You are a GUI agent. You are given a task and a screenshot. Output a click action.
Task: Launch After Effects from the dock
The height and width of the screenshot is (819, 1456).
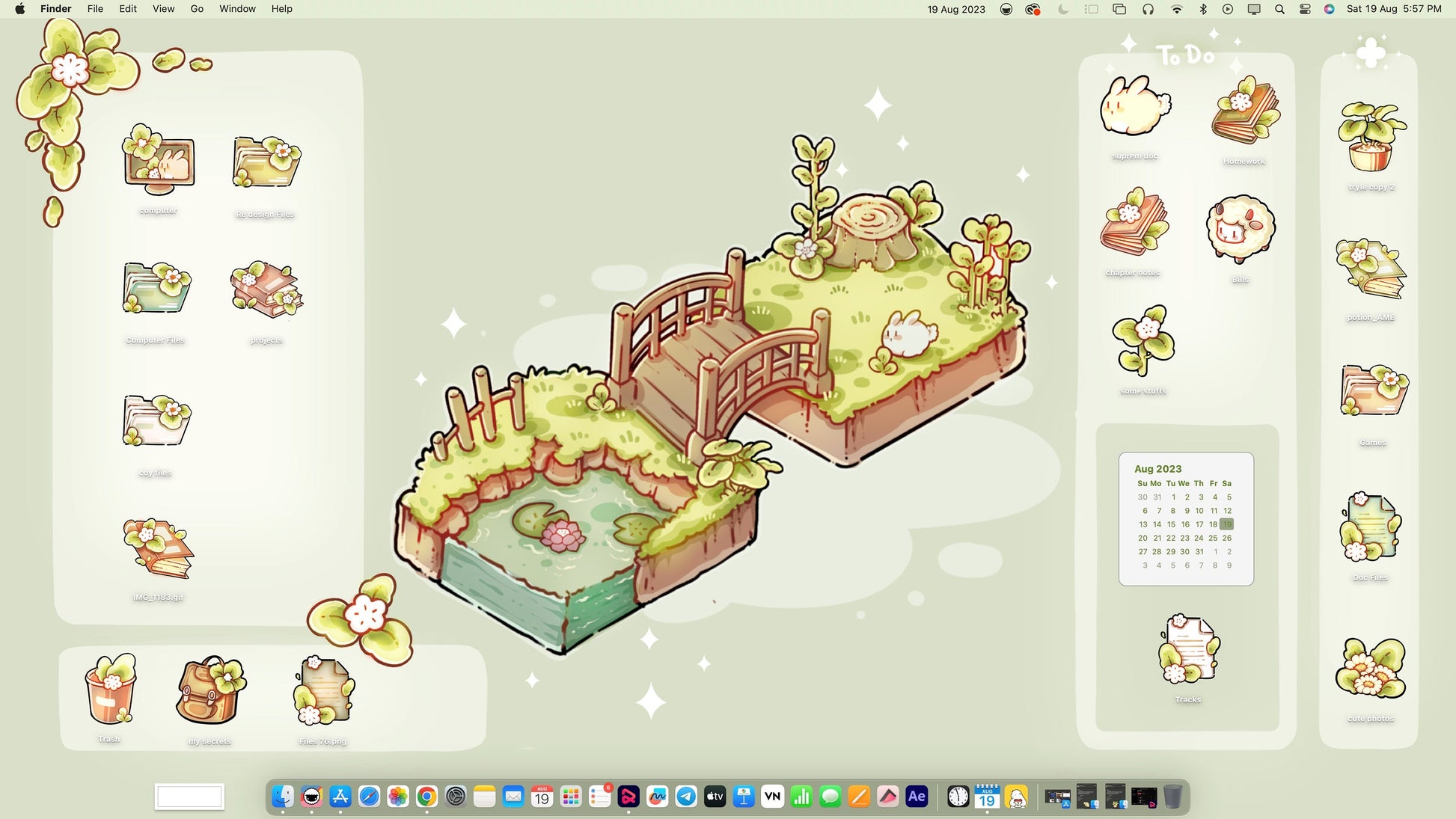[917, 797]
